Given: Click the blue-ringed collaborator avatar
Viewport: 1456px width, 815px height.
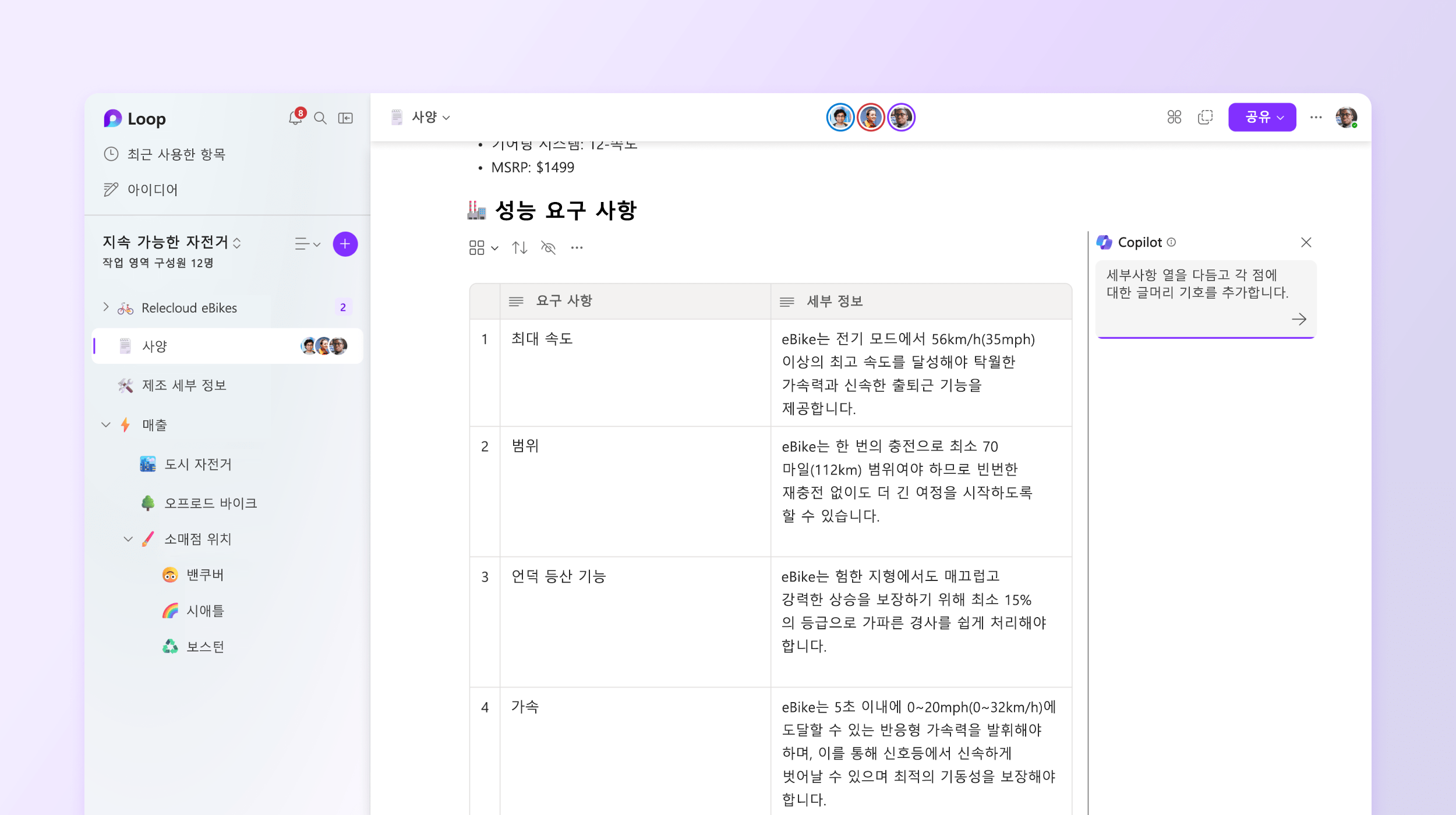Looking at the screenshot, I should (x=840, y=118).
